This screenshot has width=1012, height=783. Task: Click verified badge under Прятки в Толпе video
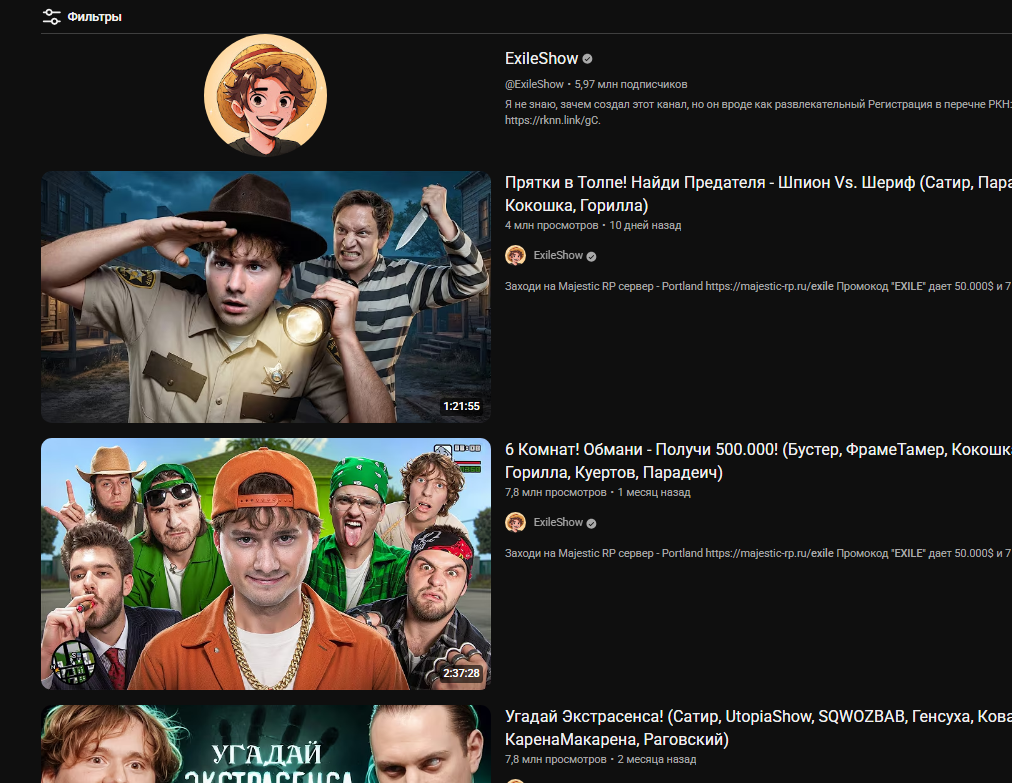591,256
